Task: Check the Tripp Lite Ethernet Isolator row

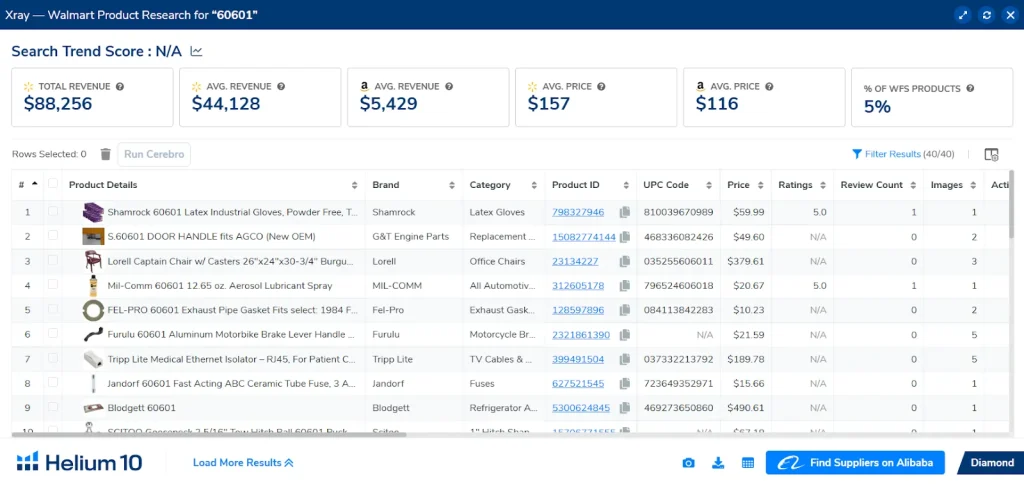Action: 53,359
